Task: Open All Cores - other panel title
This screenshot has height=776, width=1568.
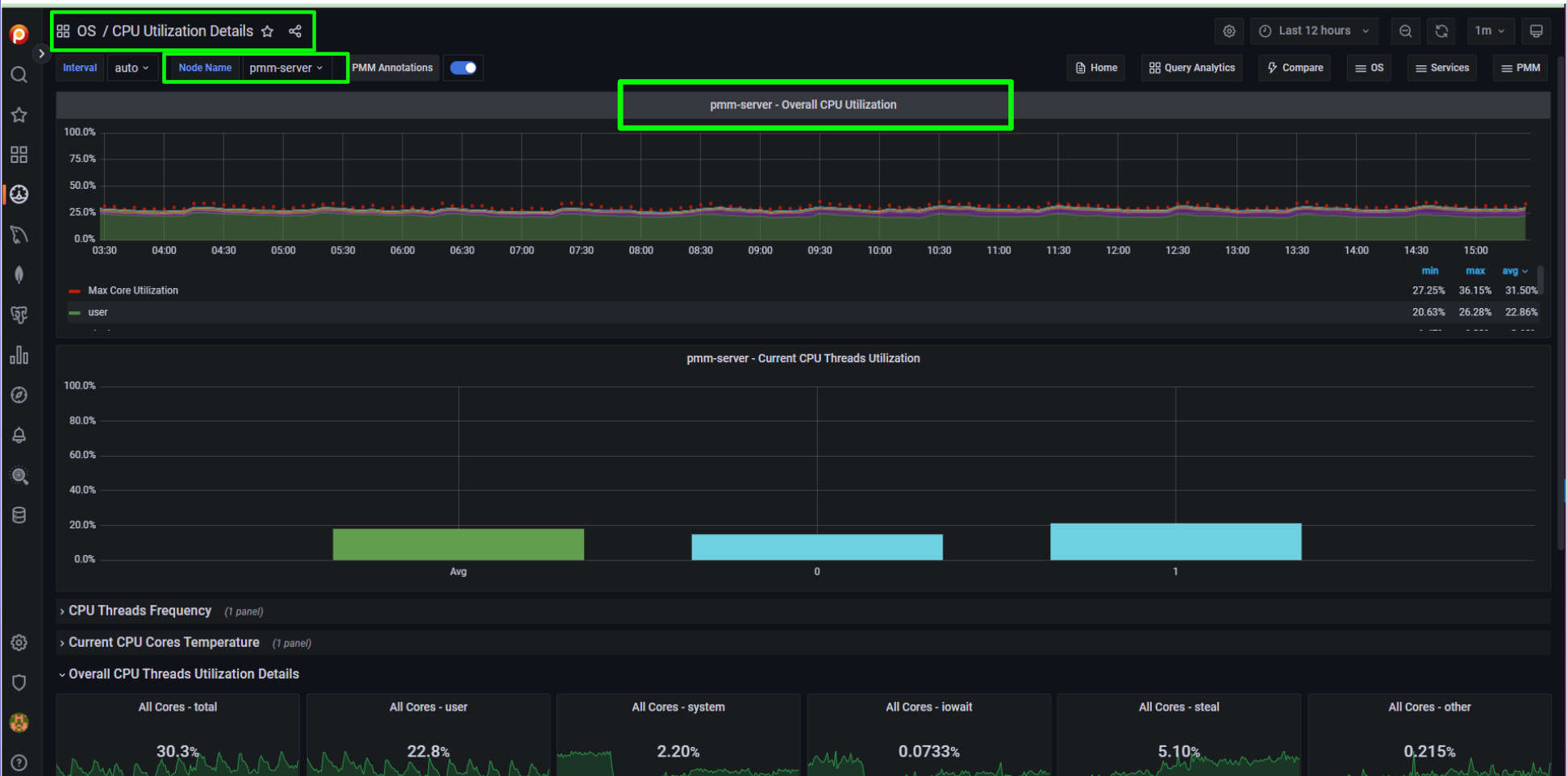Action: click(1429, 707)
